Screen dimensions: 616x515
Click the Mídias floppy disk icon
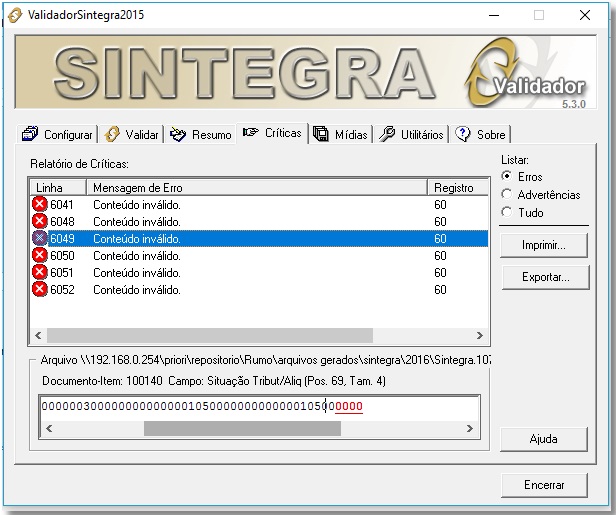pos(321,134)
